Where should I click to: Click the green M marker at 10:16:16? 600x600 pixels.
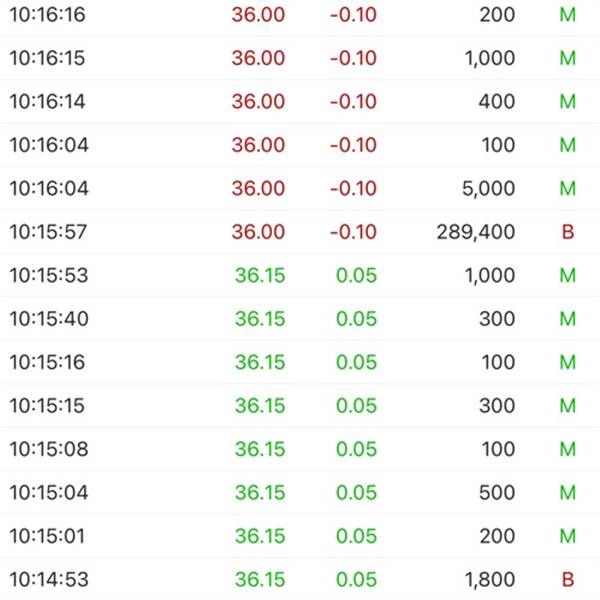pyautogui.click(x=568, y=15)
